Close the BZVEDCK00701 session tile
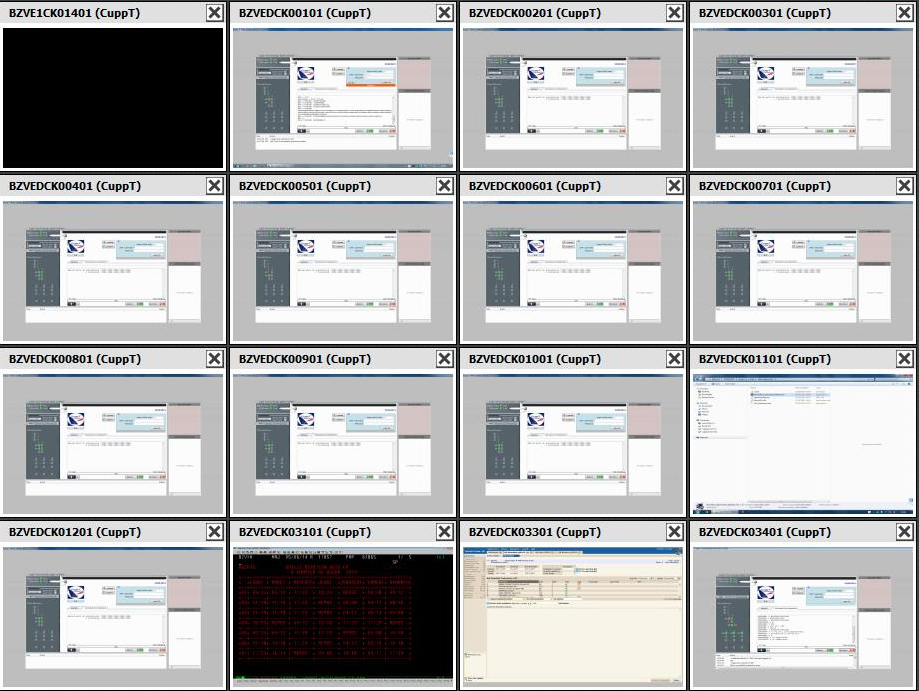Image resolution: width=919 pixels, height=691 pixels. coord(904,186)
